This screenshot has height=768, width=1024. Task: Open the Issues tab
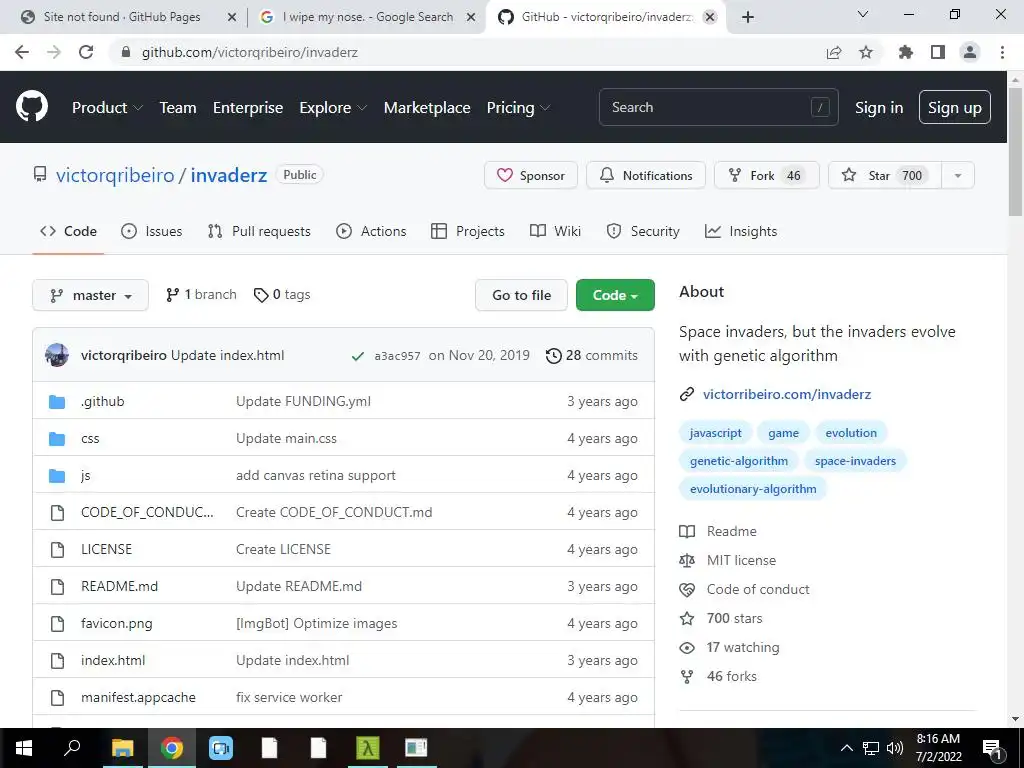[x=152, y=231]
